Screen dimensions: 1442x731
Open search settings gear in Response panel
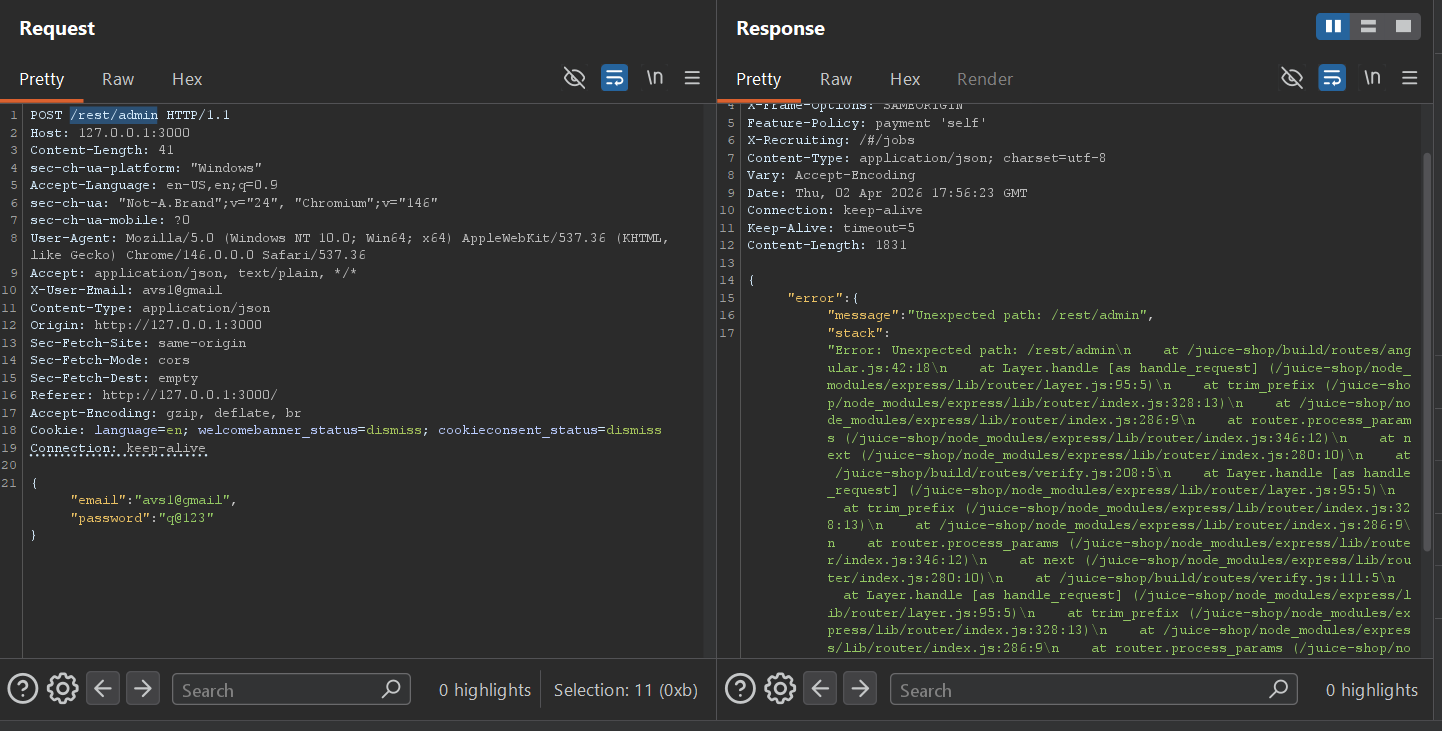click(x=780, y=688)
